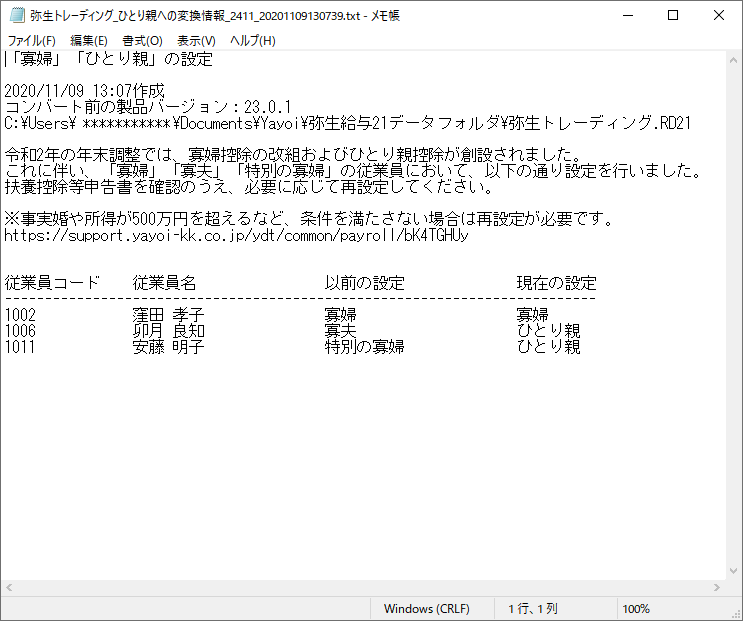Click the horizontal scrollbar left arrow

click(x=9, y=587)
